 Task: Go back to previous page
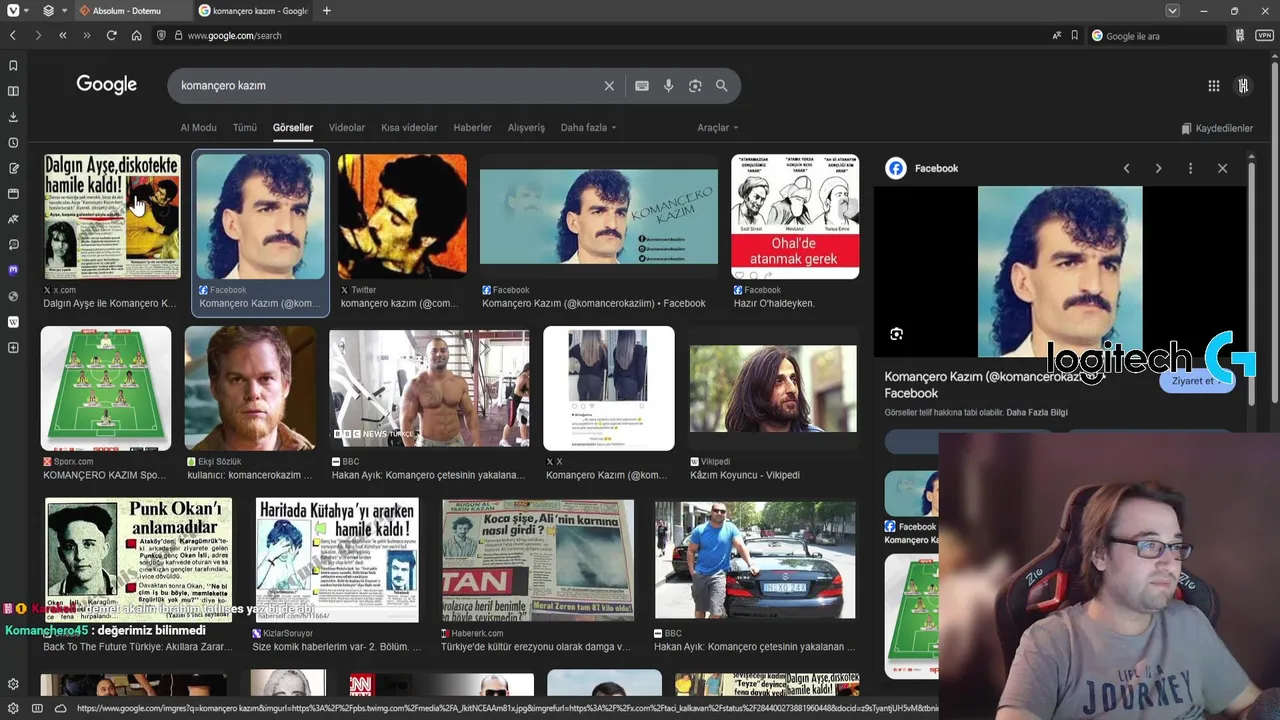coord(13,35)
